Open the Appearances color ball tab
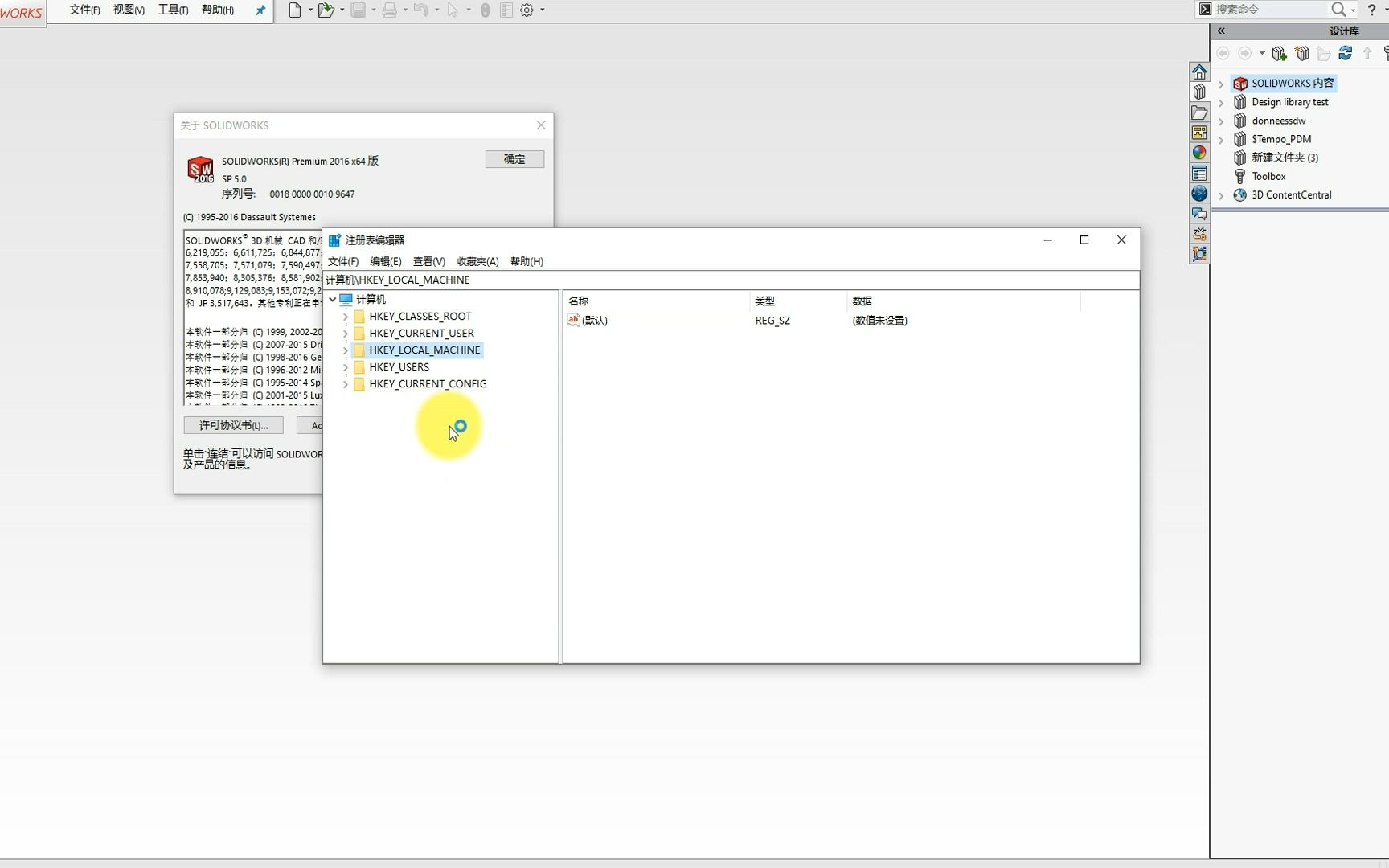This screenshot has width=1389, height=868. click(1199, 153)
